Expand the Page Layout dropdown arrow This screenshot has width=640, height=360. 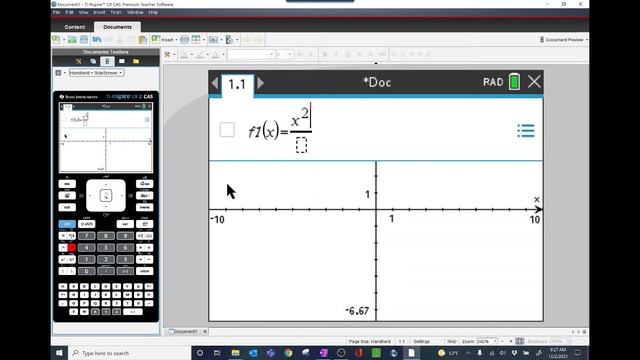pos(204,40)
